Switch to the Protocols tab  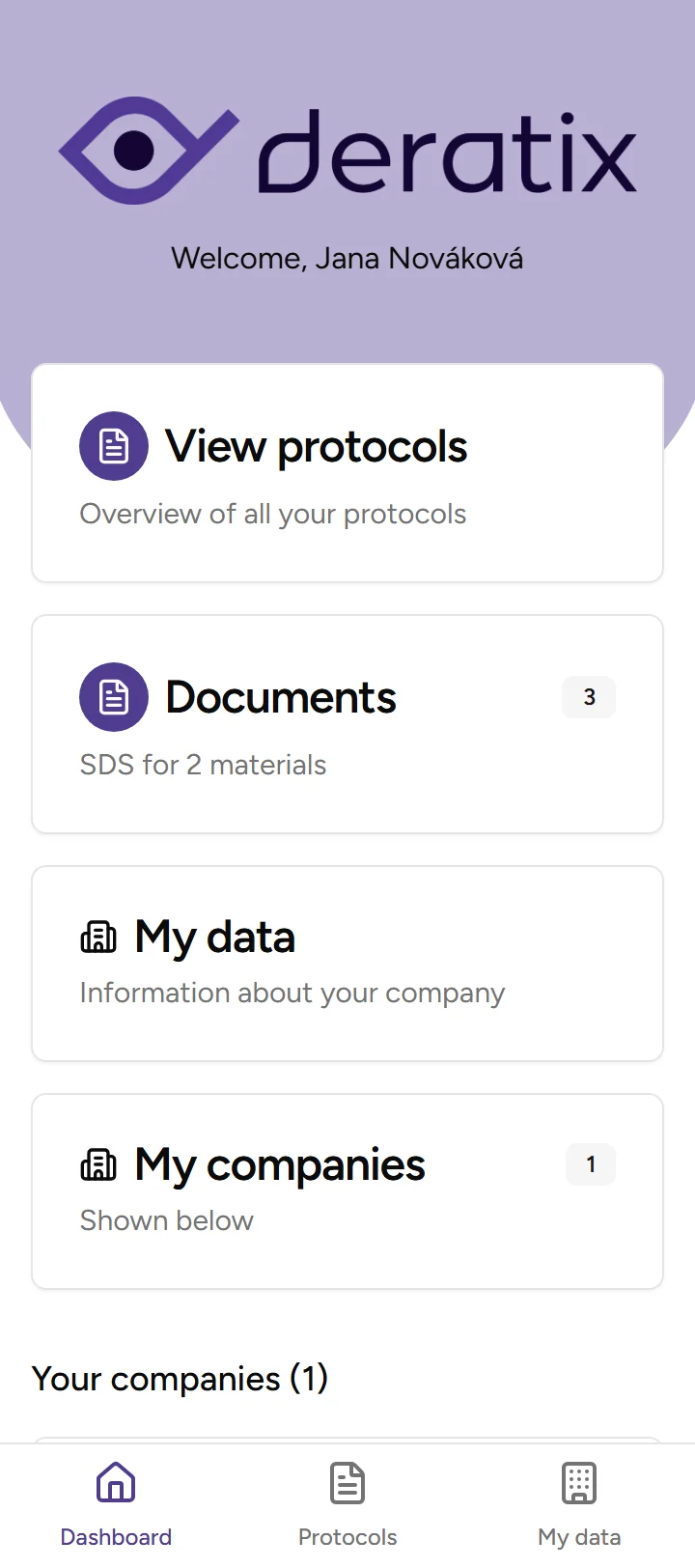(347, 1501)
